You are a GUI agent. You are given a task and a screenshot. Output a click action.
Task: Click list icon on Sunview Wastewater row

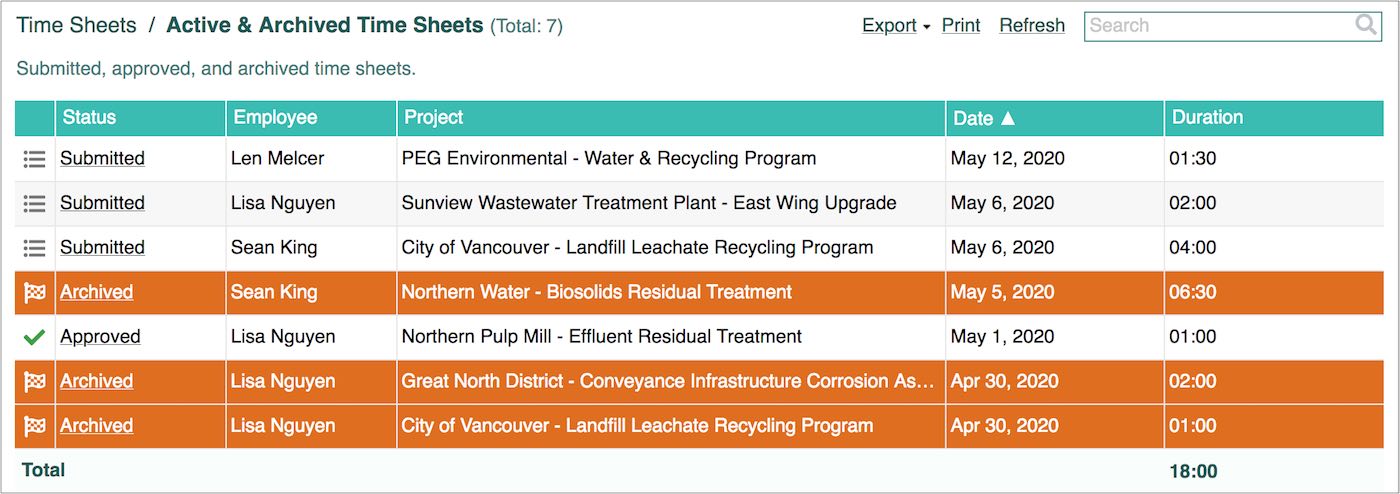(x=35, y=203)
